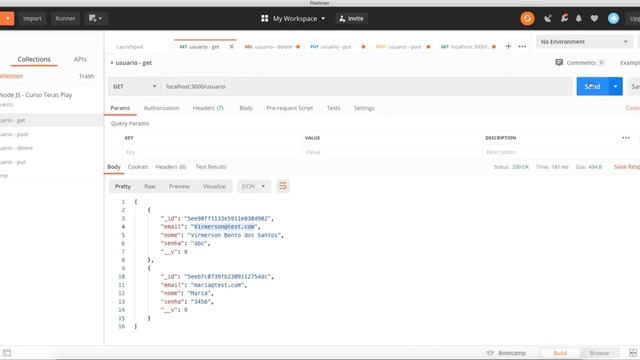Open the request Headers (7) tab
The height and width of the screenshot is (360, 640).
click(208, 108)
